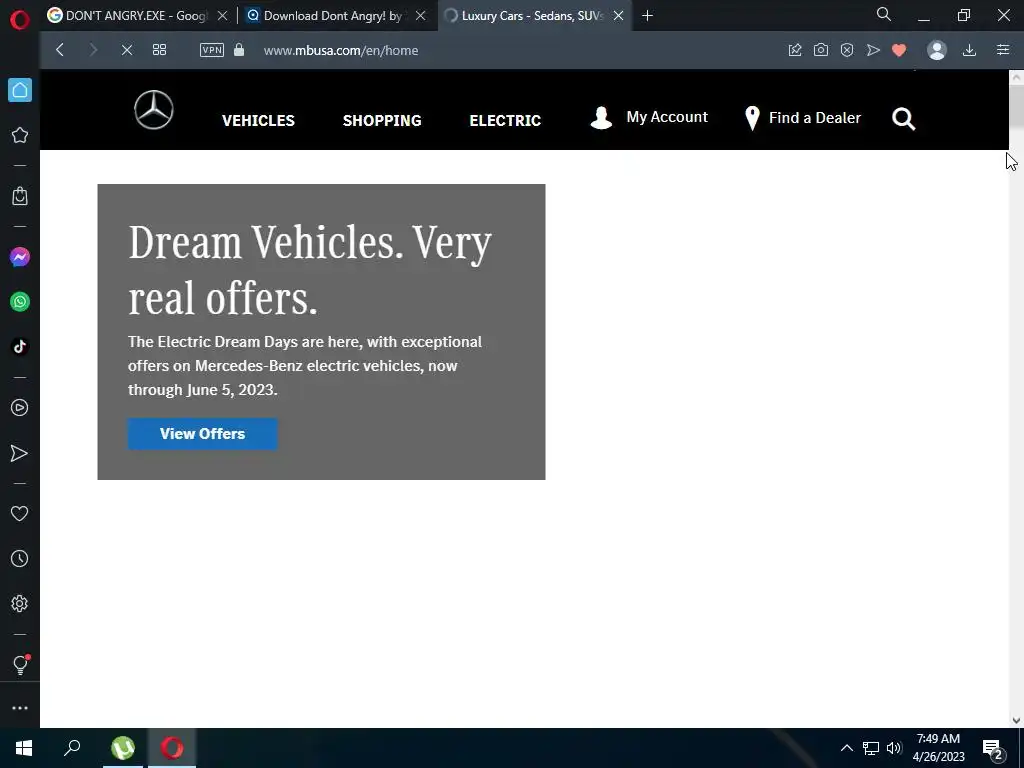The width and height of the screenshot is (1024, 768).
Task: Open Mercedes site search magnifier
Action: [x=904, y=119]
